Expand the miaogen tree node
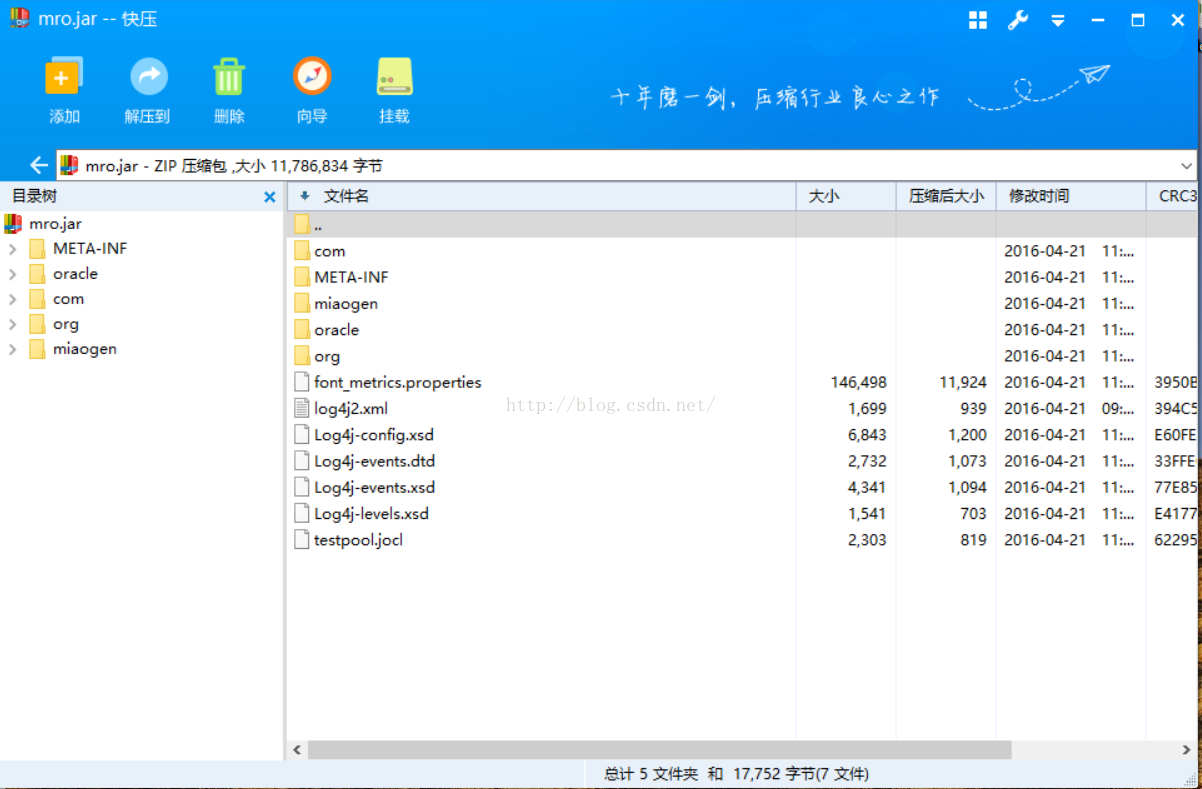 click(x=13, y=349)
